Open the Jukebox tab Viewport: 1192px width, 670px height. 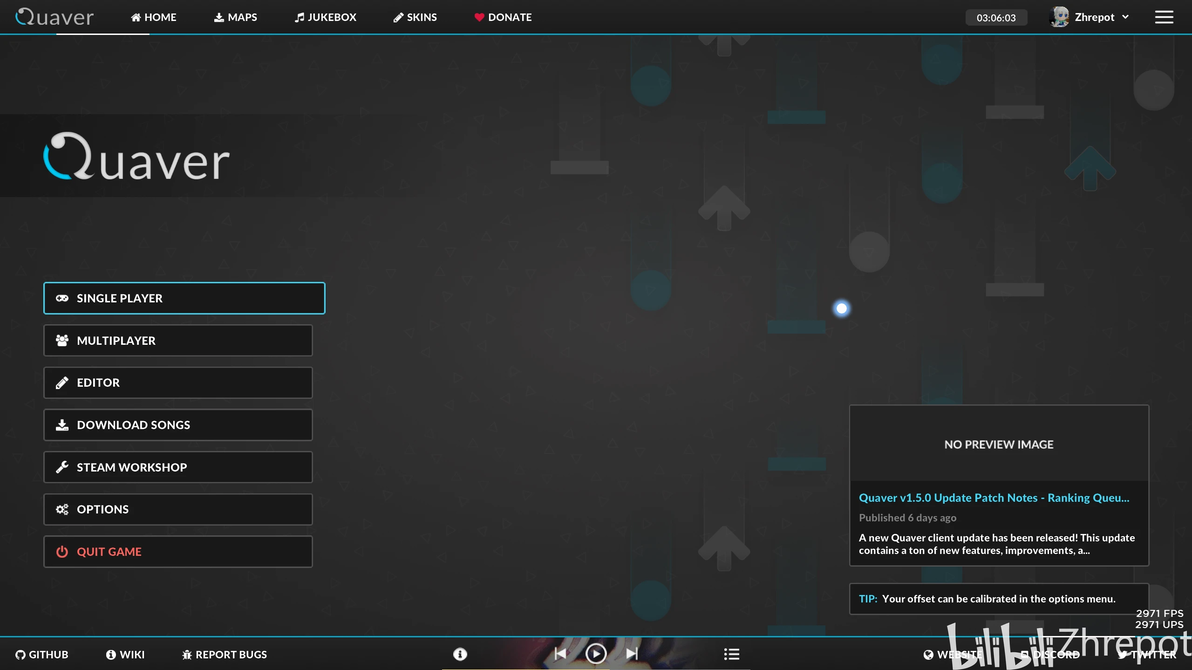pyautogui.click(x=325, y=17)
